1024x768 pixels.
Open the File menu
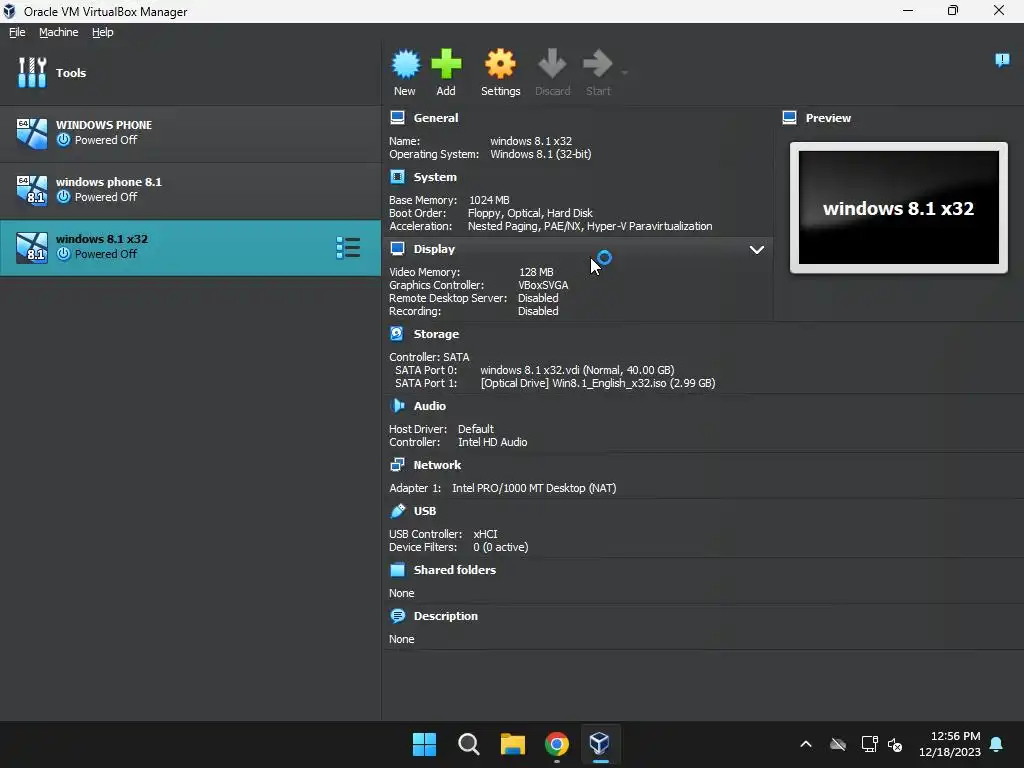(17, 32)
